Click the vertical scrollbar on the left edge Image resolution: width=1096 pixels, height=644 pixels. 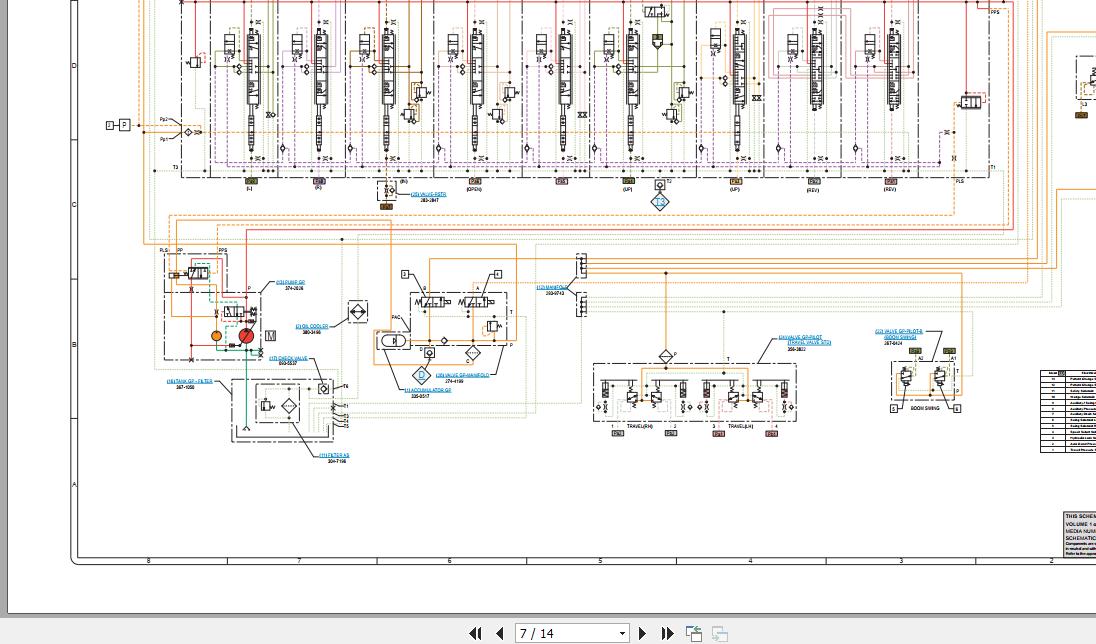pos(5,300)
